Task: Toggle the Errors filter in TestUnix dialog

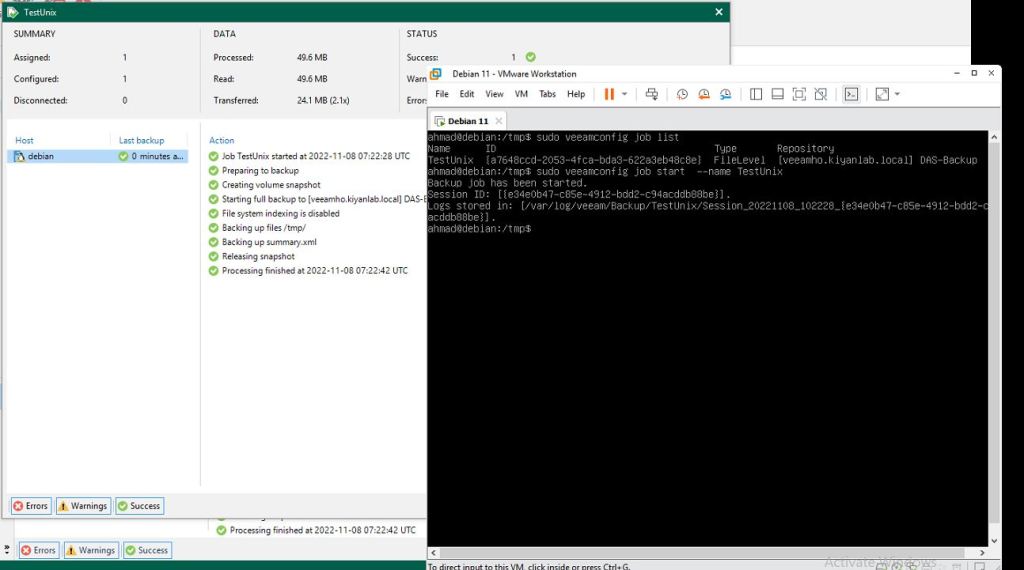Action: [31, 506]
